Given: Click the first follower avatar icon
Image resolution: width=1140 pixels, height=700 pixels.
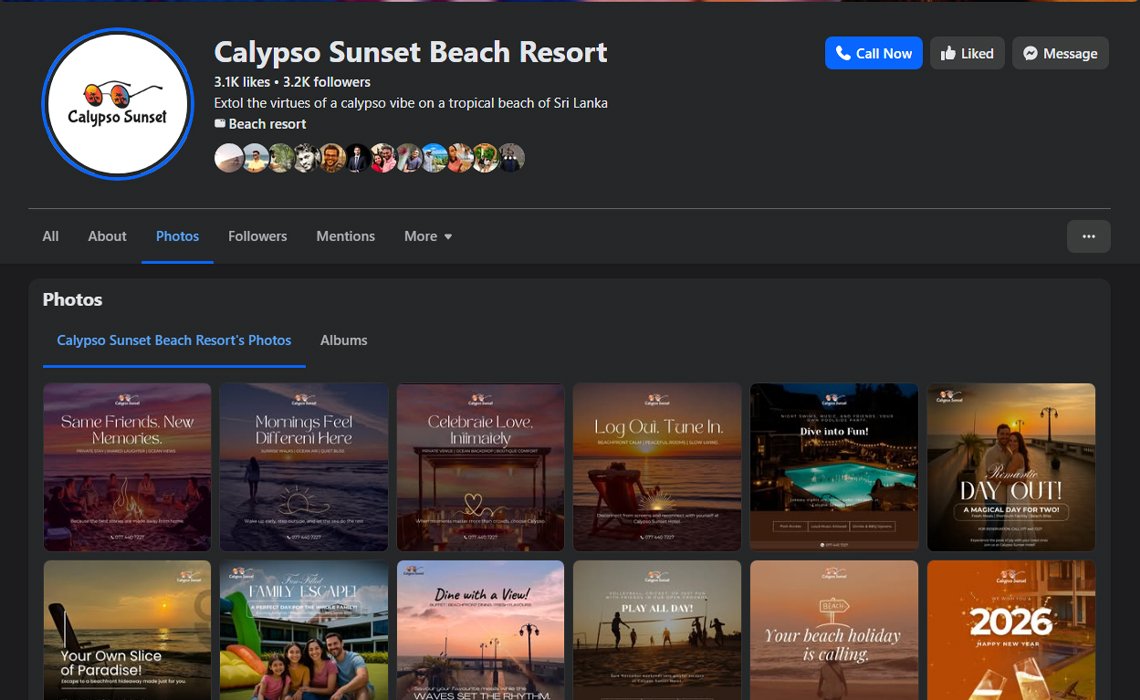Looking at the screenshot, I should [x=228, y=158].
